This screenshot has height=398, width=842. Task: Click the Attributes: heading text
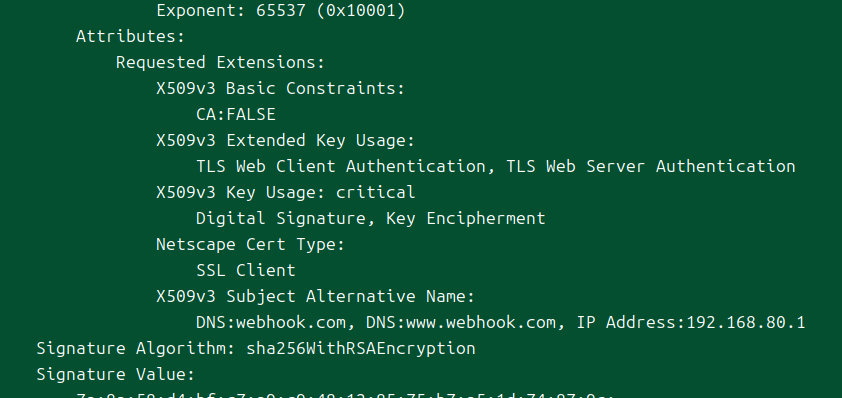pyautogui.click(x=130, y=37)
